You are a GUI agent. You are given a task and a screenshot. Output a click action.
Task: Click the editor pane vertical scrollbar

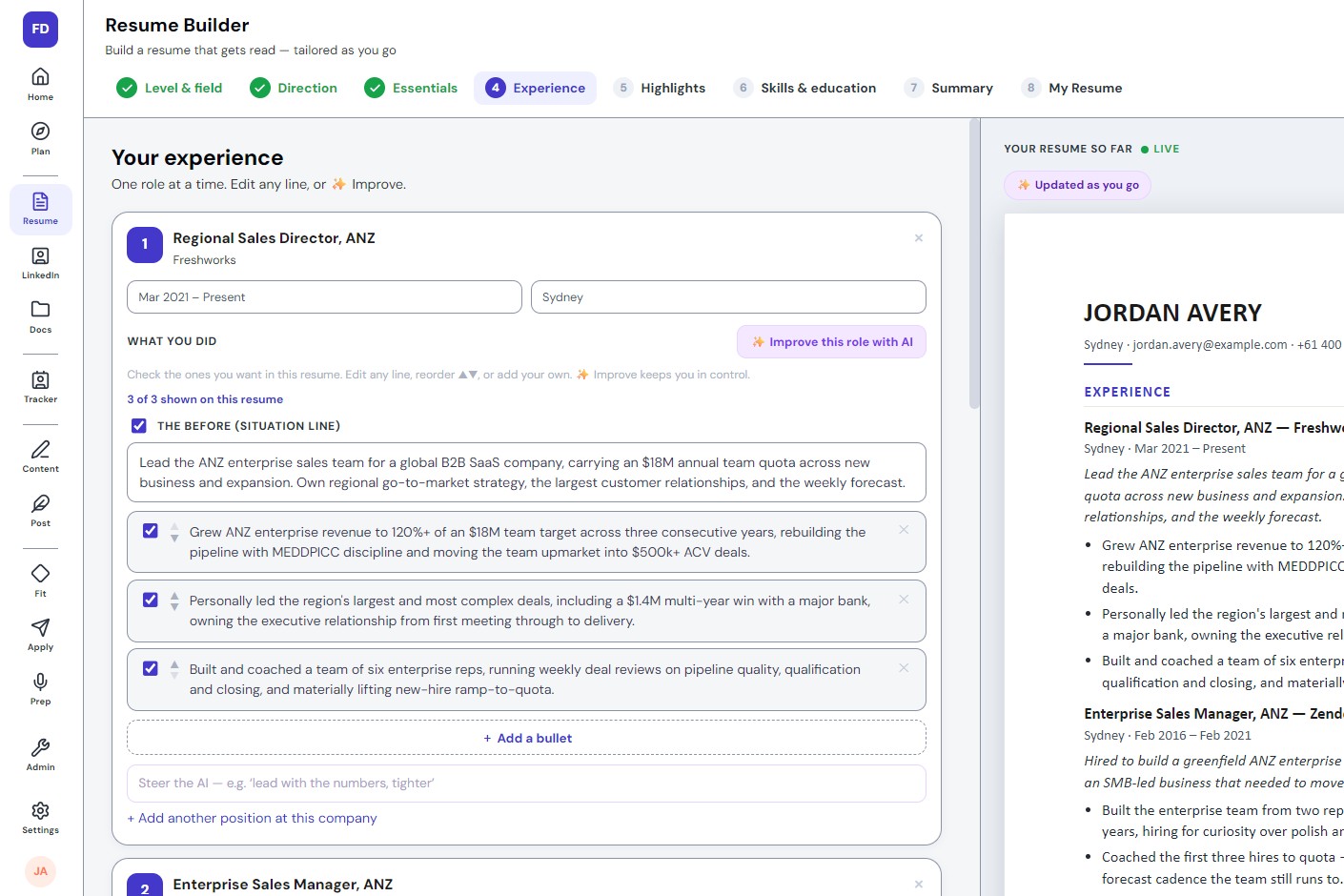tap(974, 265)
